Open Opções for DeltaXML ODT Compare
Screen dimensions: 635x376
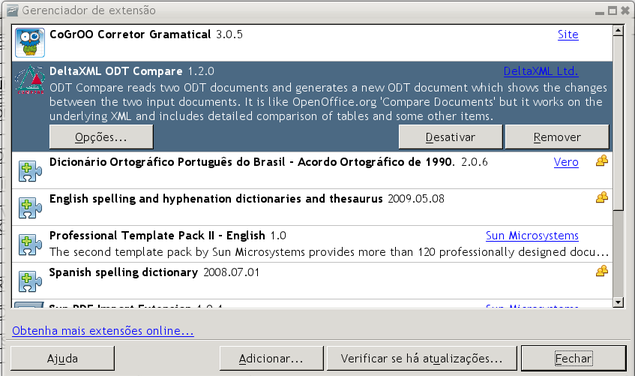(101, 137)
